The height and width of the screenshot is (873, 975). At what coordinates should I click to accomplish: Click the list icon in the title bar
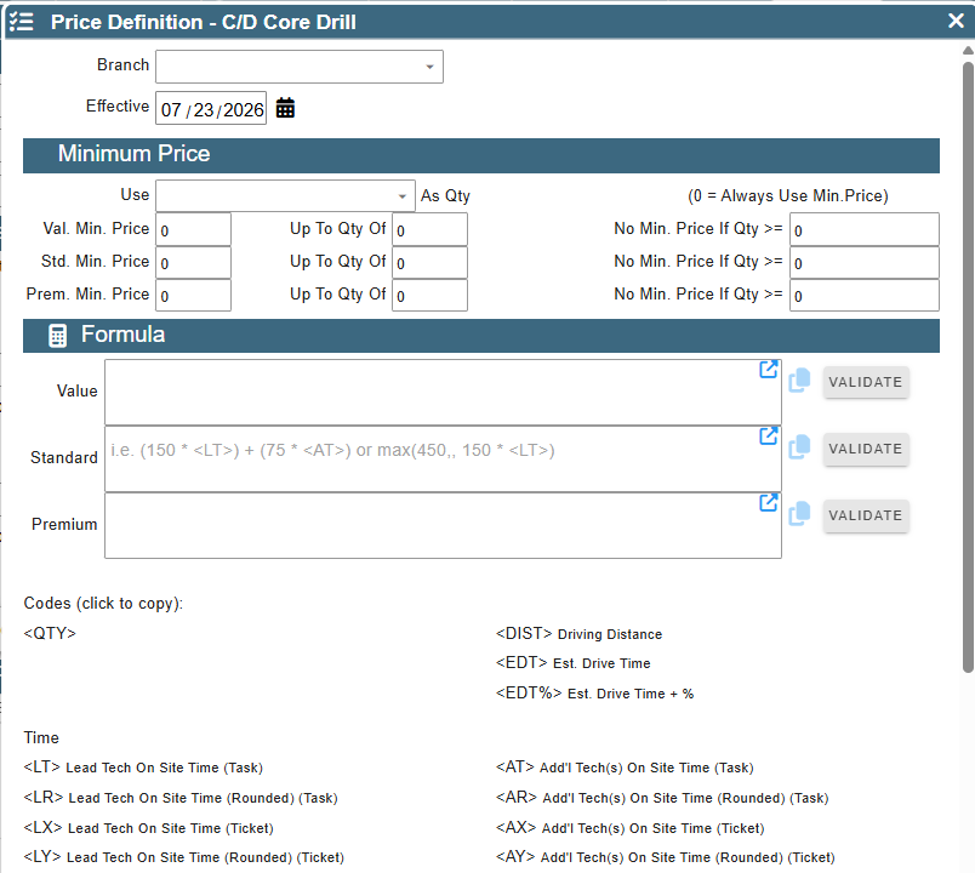click(22, 22)
